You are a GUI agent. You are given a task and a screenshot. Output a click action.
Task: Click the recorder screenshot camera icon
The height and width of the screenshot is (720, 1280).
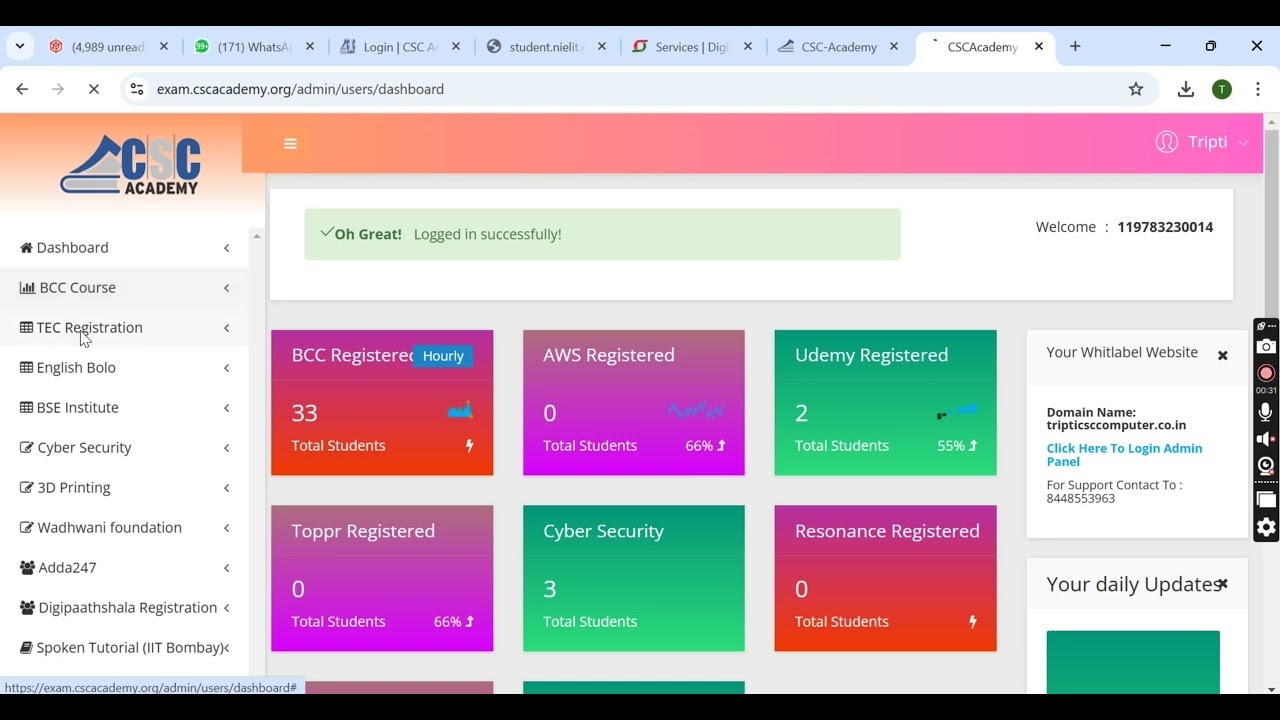1266,346
